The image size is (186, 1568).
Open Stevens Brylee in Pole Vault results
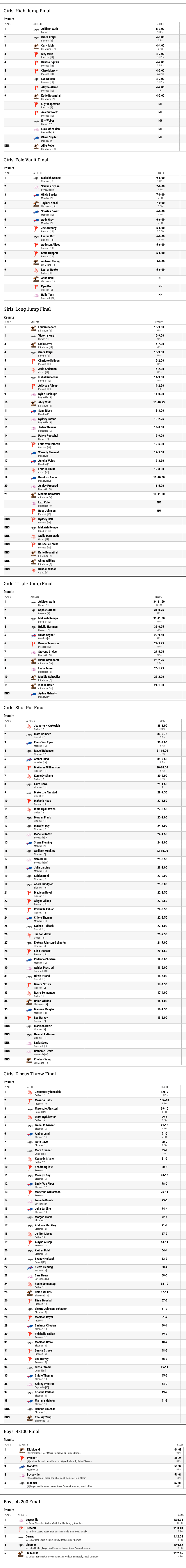[50, 186]
